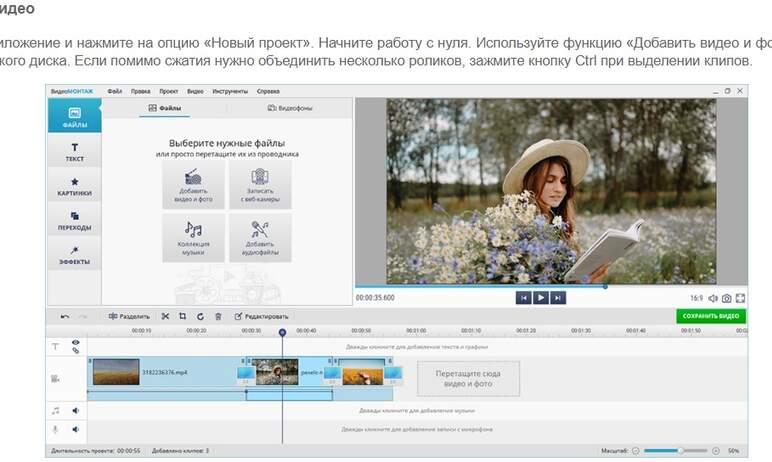Screen dimensions: 772x462
Task: Click the text track T icon
Action: click(x=55, y=347)
